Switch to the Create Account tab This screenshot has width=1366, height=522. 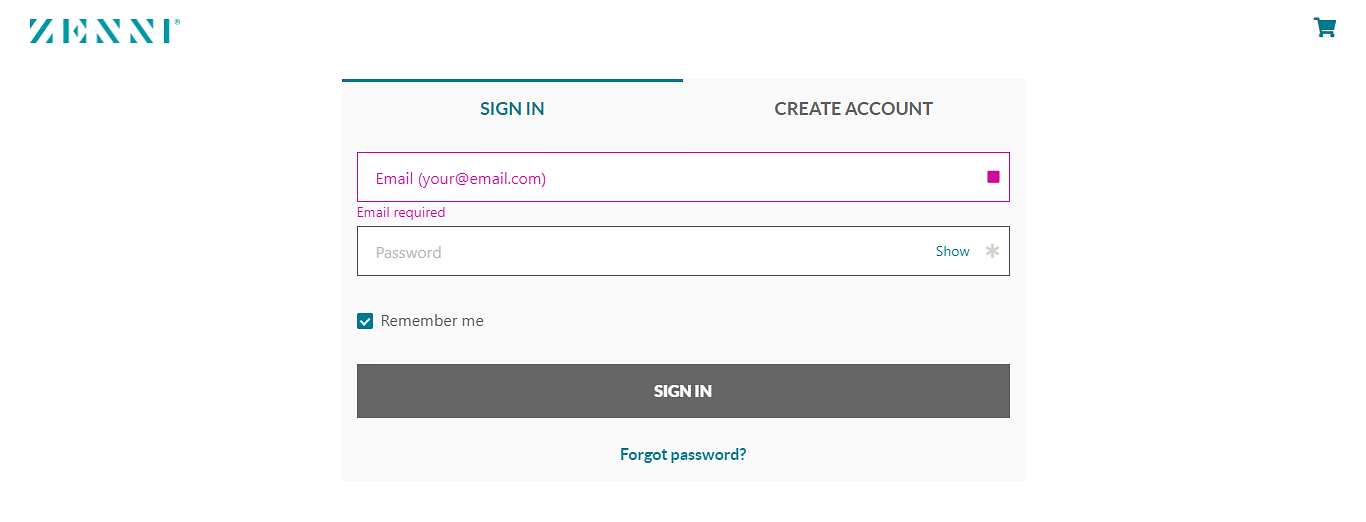pyautogui.click(x=853, y=109)
